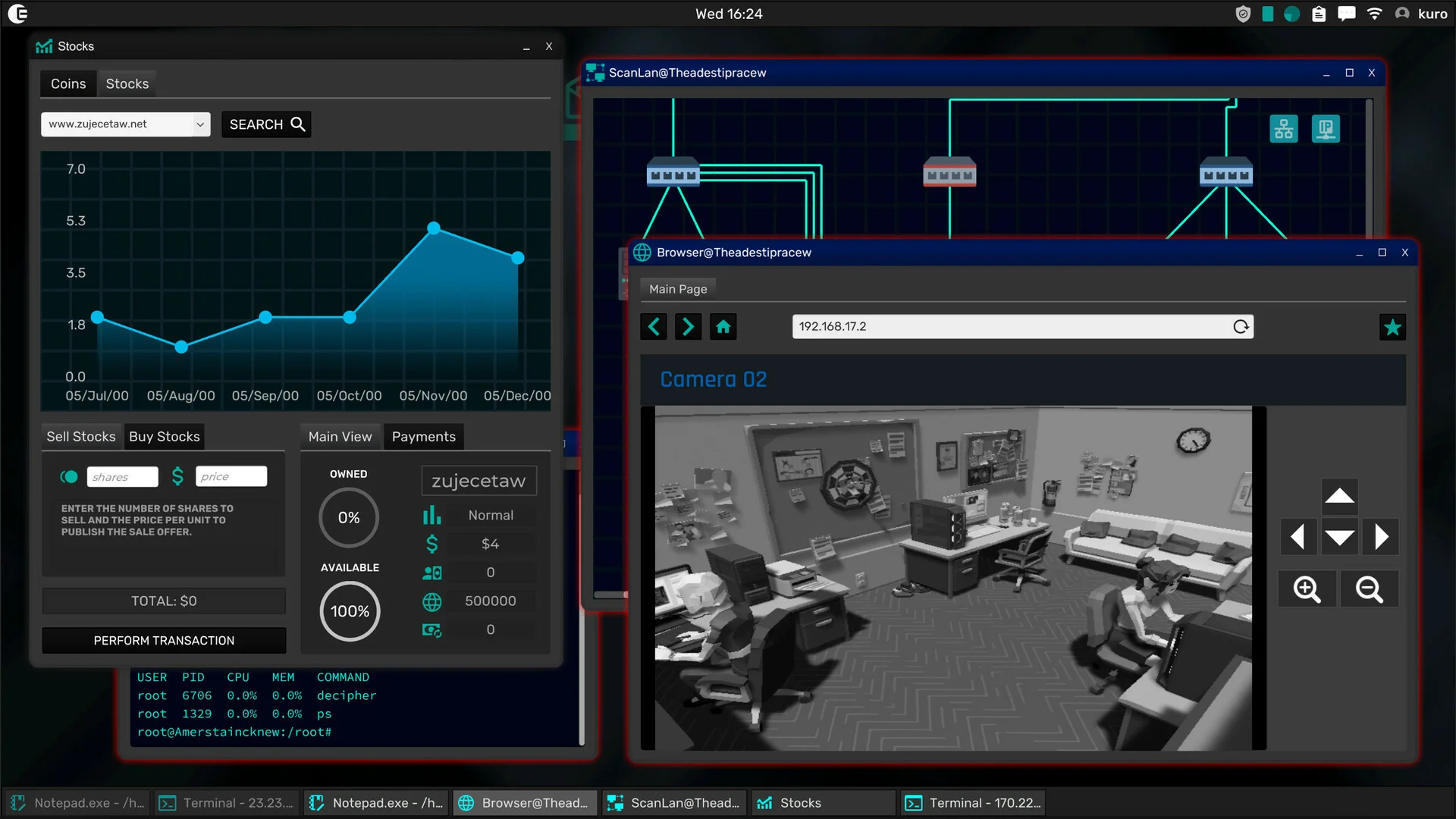Viewport: 1456px width, 819px height.
Task: Click the home icon in the browser toolbar
Action: pyautogui.click(x=723, y=326)
